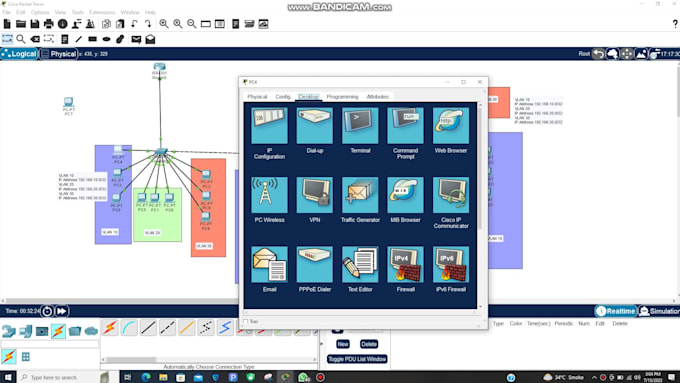Open the Programming tab
The image size is (680, 383).
pyautogui.click(x=342, y=96)
